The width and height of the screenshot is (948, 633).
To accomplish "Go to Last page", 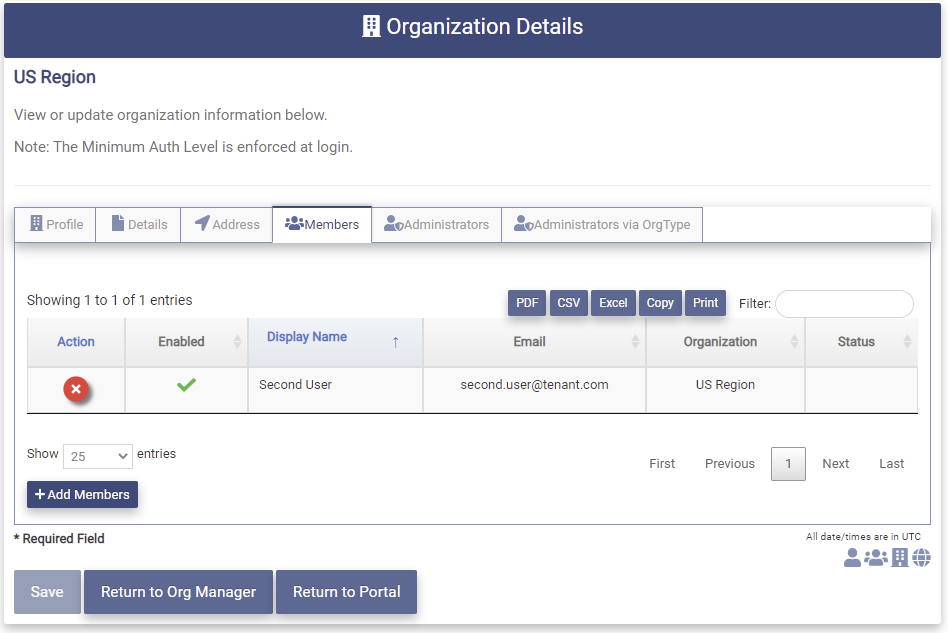I will (x=891, y=464).
